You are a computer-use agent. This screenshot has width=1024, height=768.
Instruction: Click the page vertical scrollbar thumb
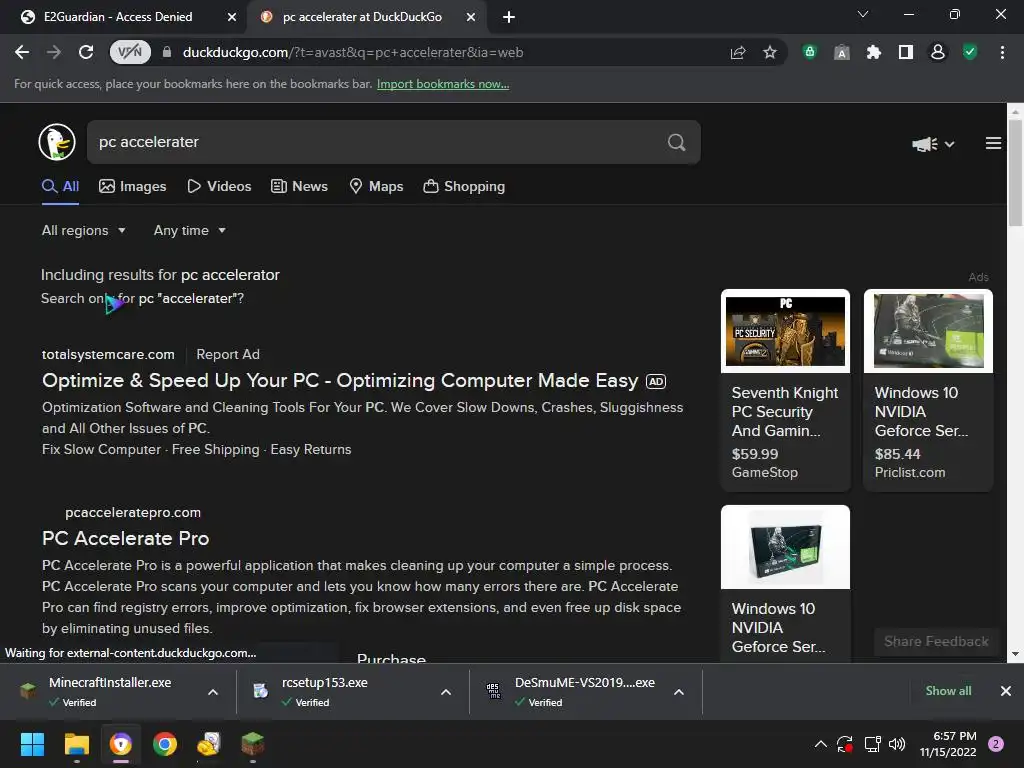[1015, 173]
